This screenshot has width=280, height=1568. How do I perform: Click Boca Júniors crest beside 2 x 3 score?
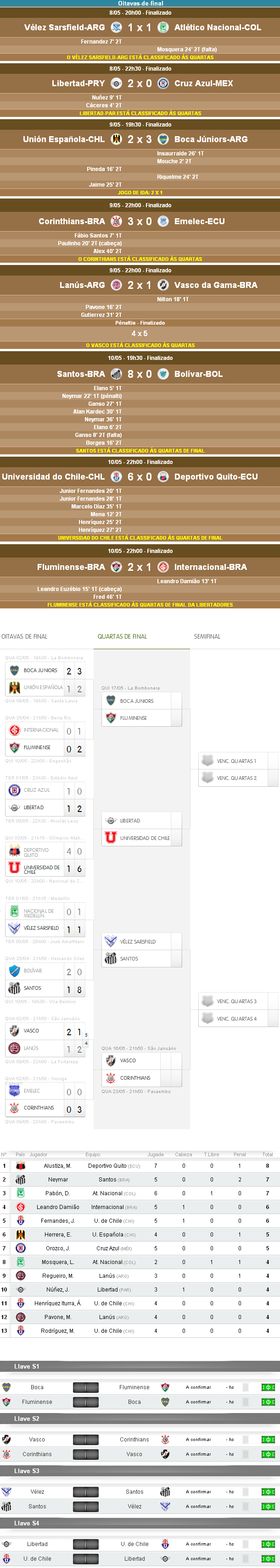click(x=163, y=139)
